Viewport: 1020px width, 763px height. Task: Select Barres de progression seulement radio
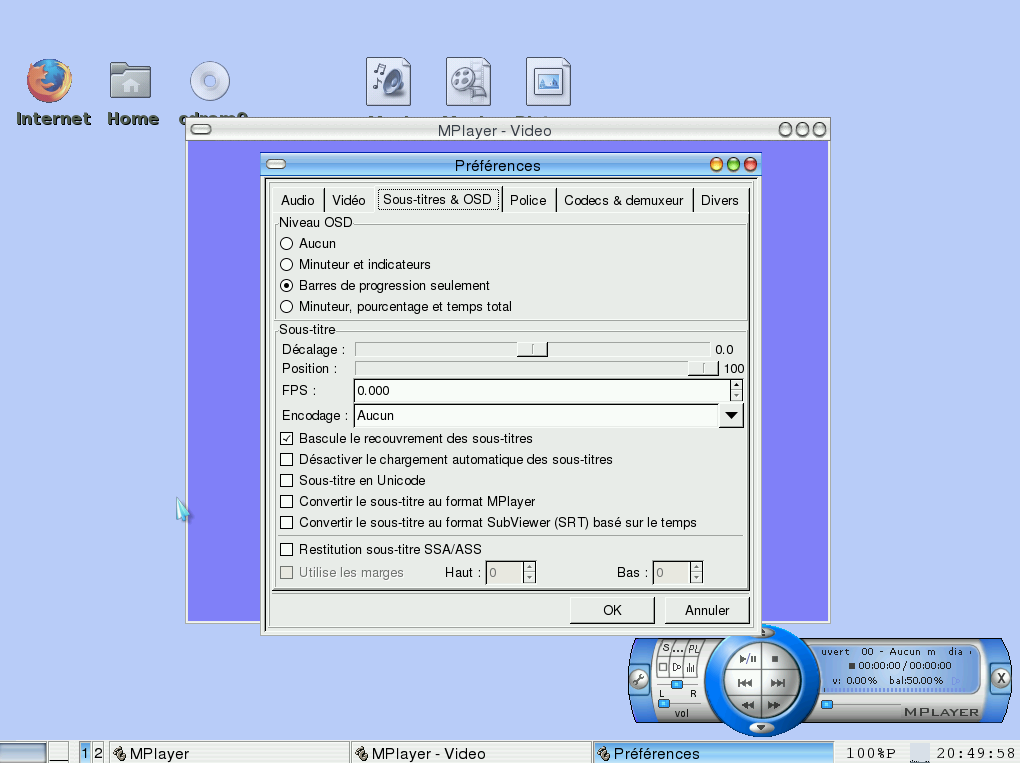(287, 286)
